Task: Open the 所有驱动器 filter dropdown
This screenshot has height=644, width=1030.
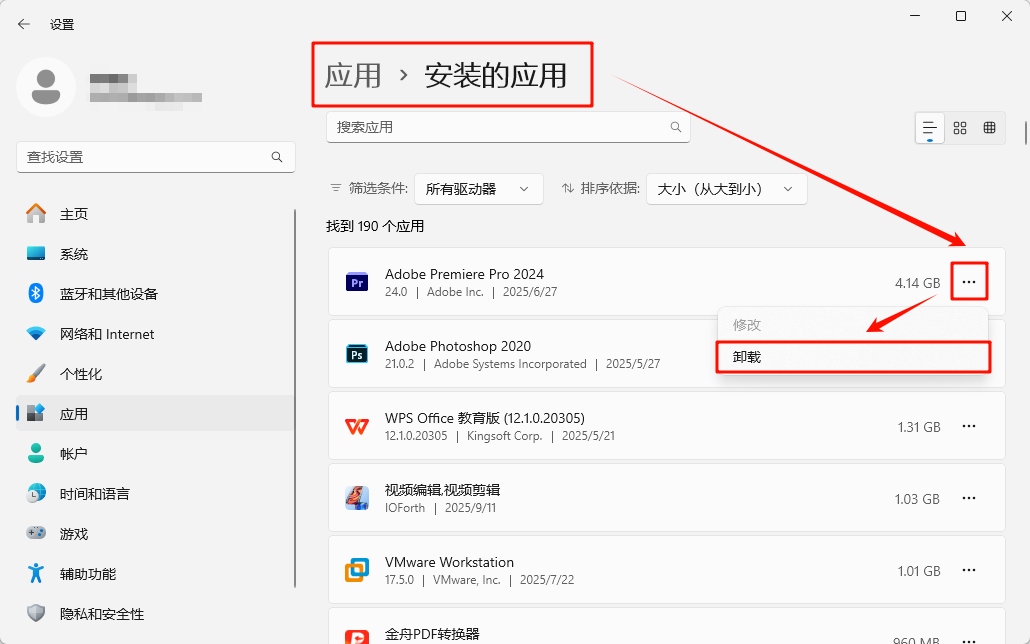Action: tap(479, 189)
